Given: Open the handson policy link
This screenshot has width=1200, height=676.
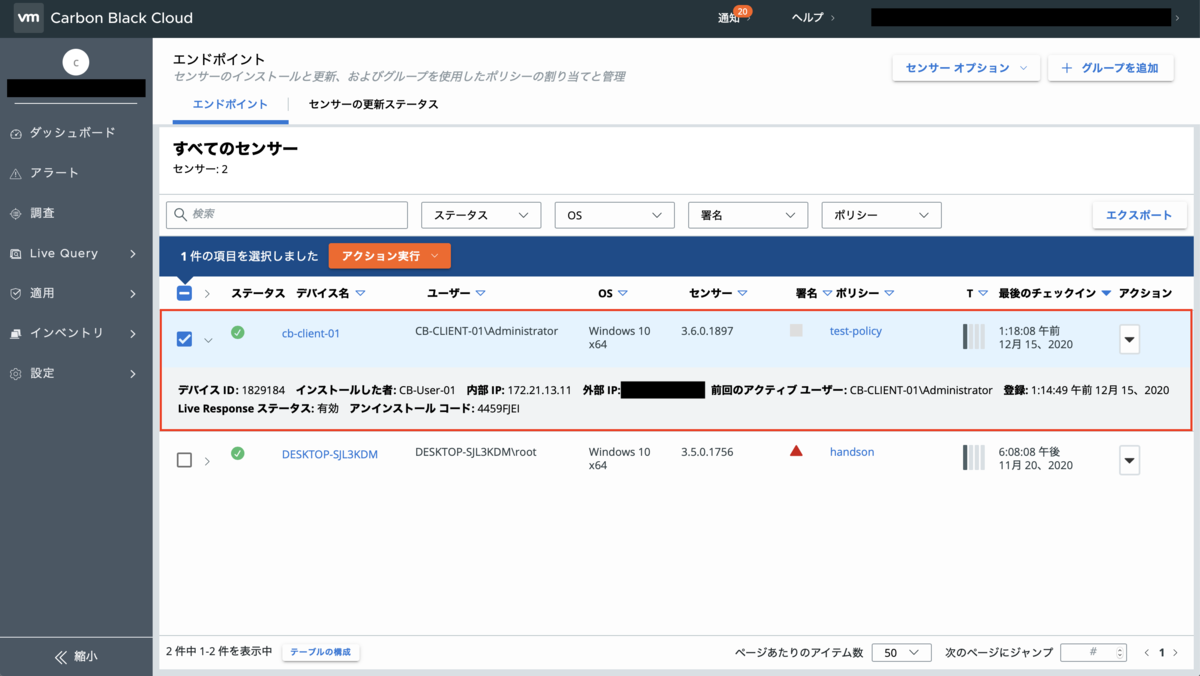Looking at the screenshot, I should click(852, 452).
